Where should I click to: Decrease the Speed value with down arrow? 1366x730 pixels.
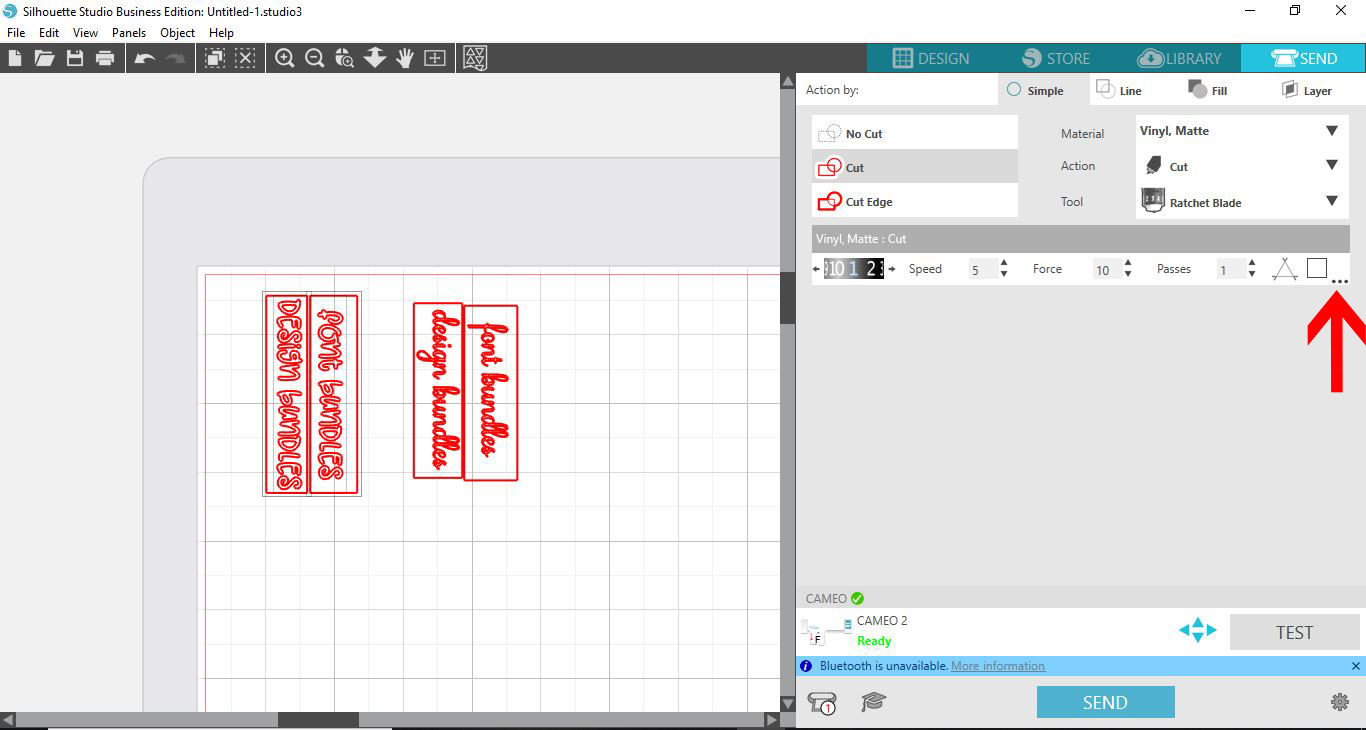click(x=1004, y=274)
